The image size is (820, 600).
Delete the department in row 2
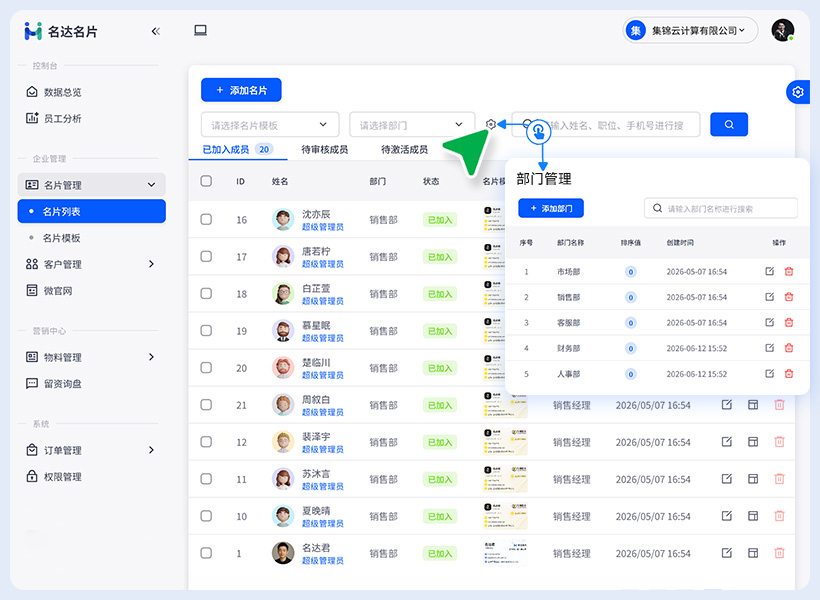click(x=789, y=297)
